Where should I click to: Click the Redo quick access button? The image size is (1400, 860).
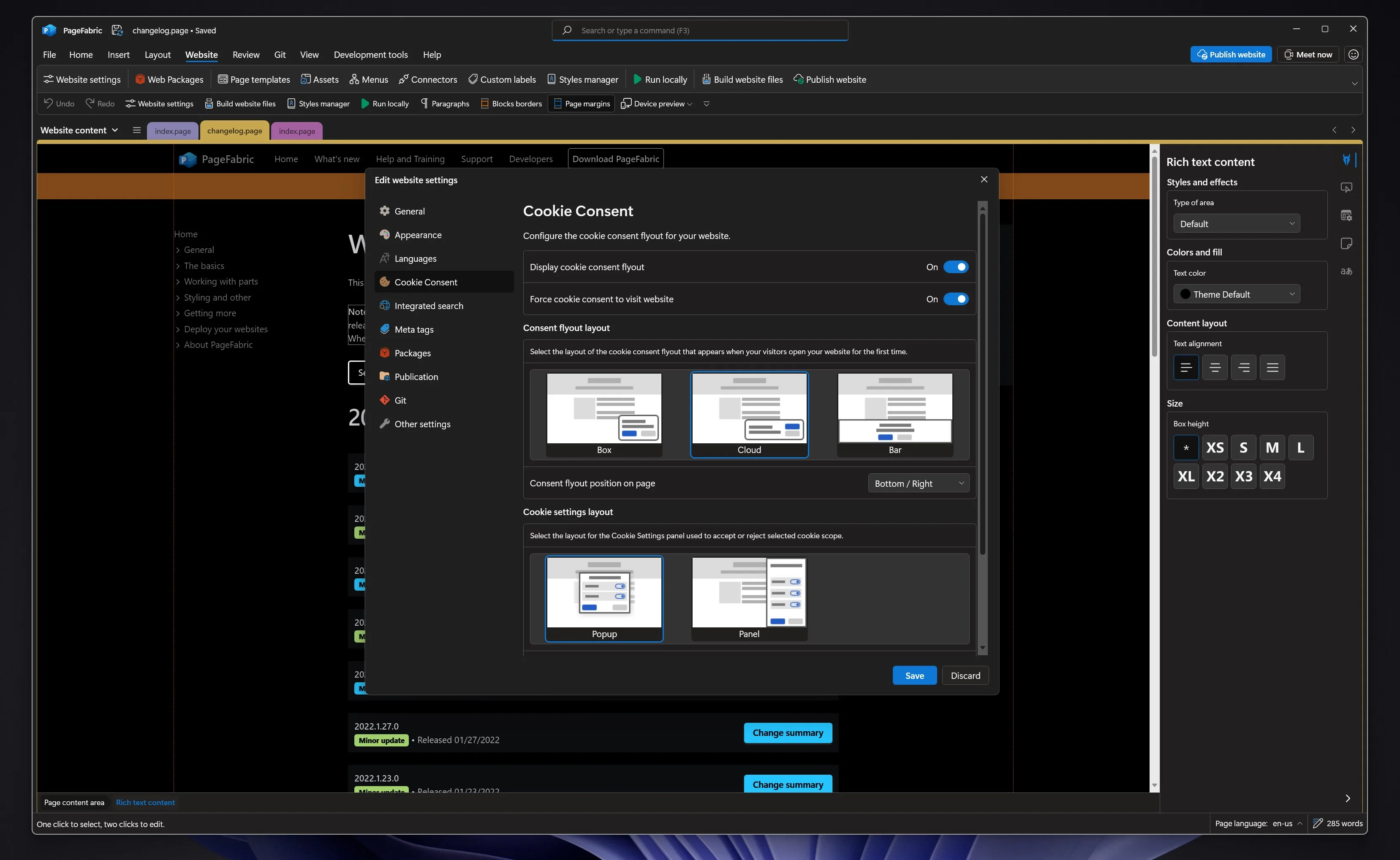[100, 103]
